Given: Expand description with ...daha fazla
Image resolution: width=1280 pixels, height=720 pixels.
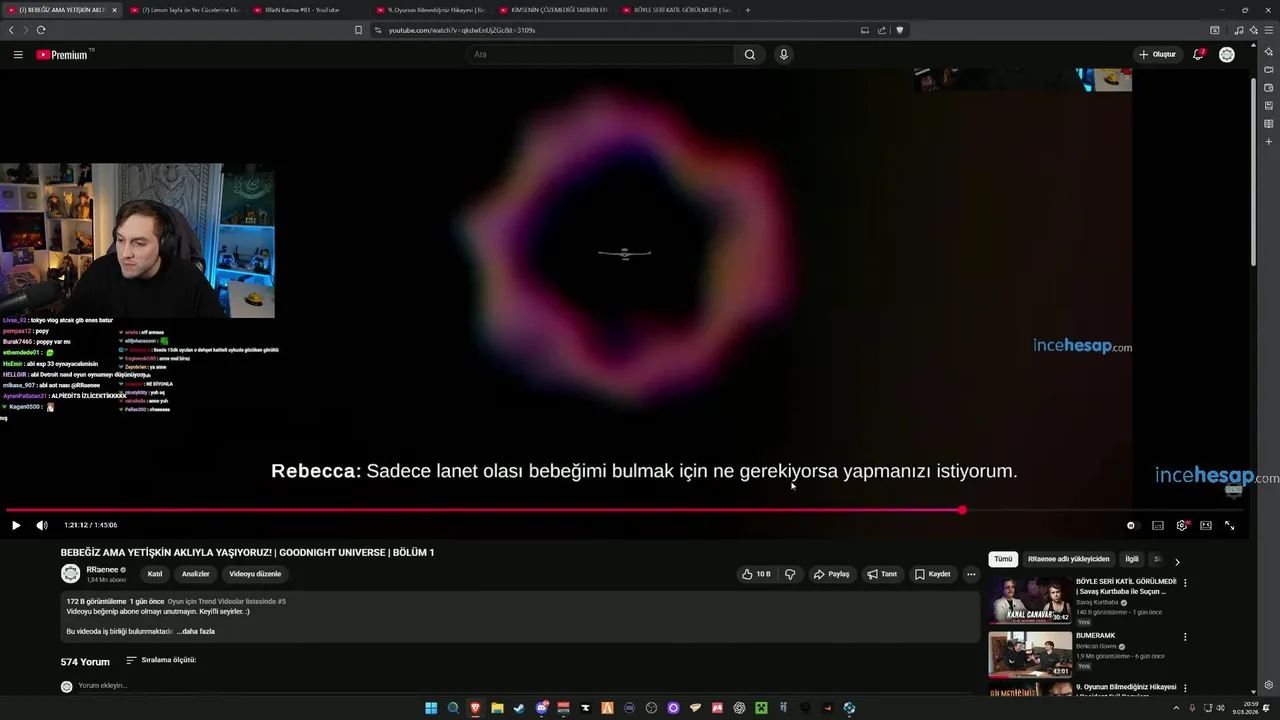Looking at the screenshot, I should pyautogui.click(x=196, y=632).
